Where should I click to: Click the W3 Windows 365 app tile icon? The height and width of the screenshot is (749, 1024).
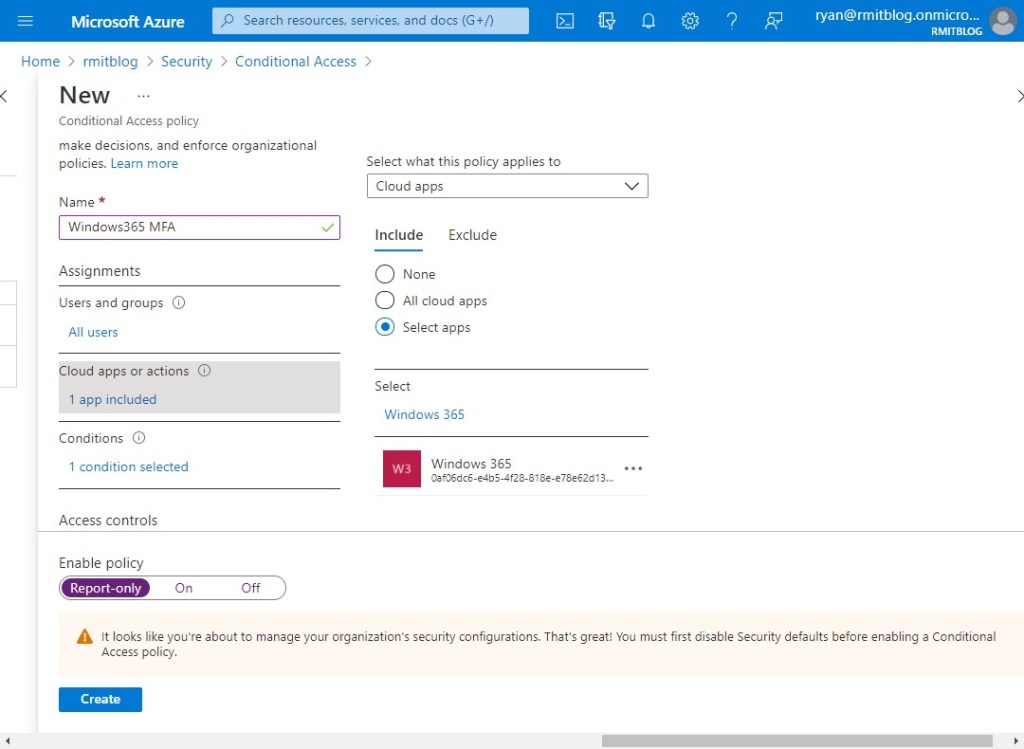402,468
